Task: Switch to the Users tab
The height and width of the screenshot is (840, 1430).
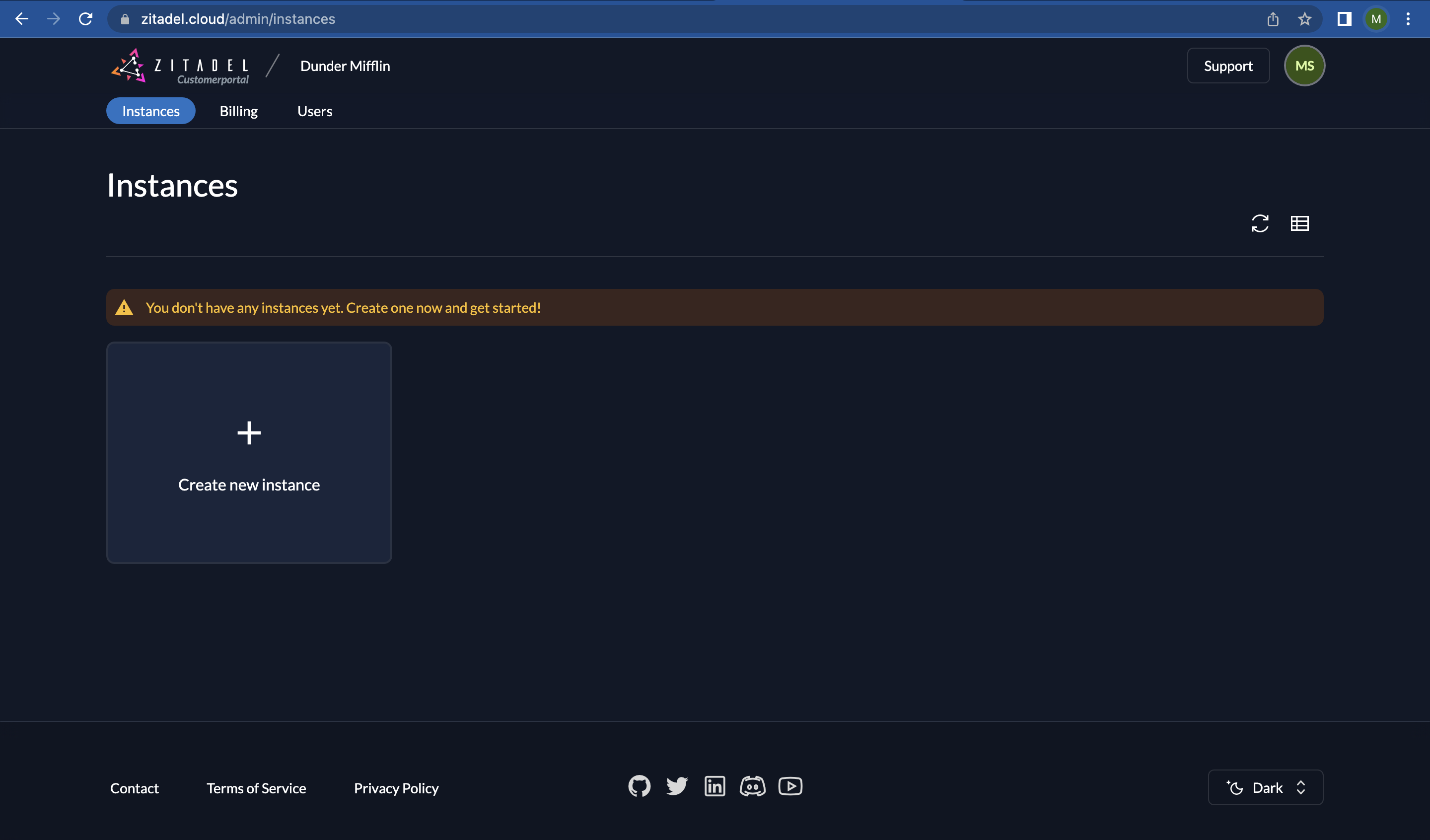Action: [314, 111]
